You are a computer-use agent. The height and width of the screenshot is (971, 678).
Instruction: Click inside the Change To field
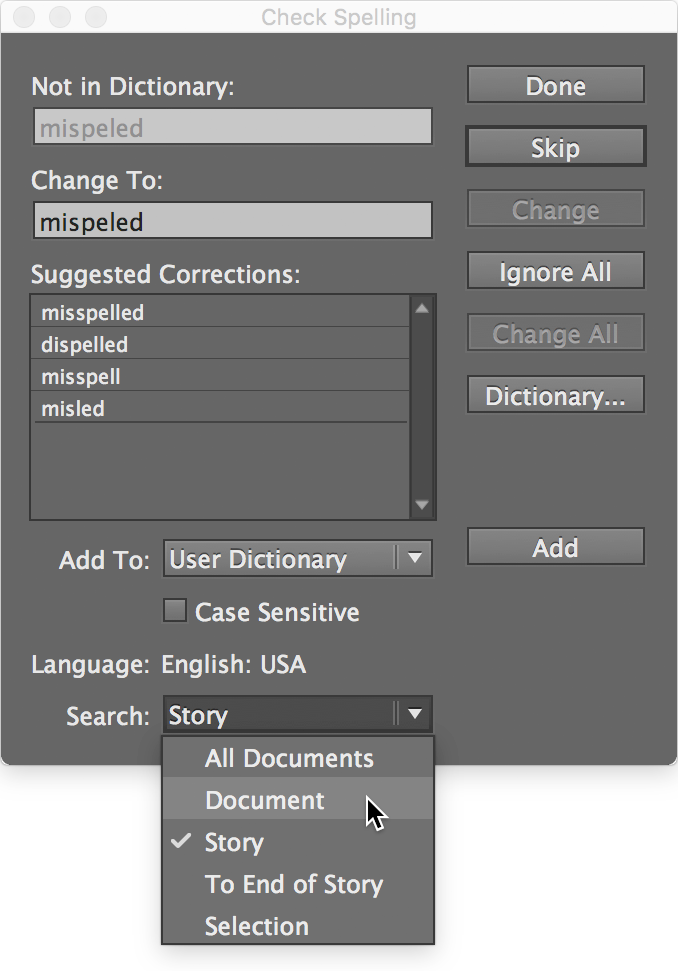click(x=233, y=220)
